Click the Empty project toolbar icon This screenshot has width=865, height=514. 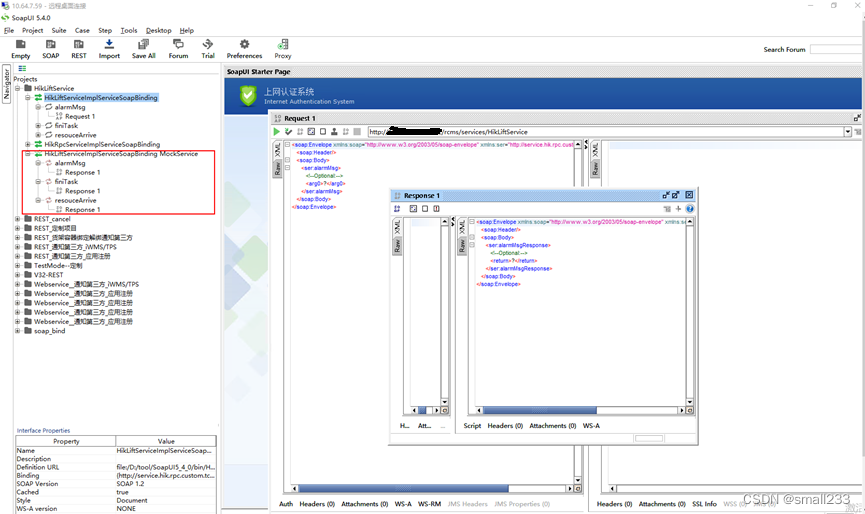coord(20,44)
